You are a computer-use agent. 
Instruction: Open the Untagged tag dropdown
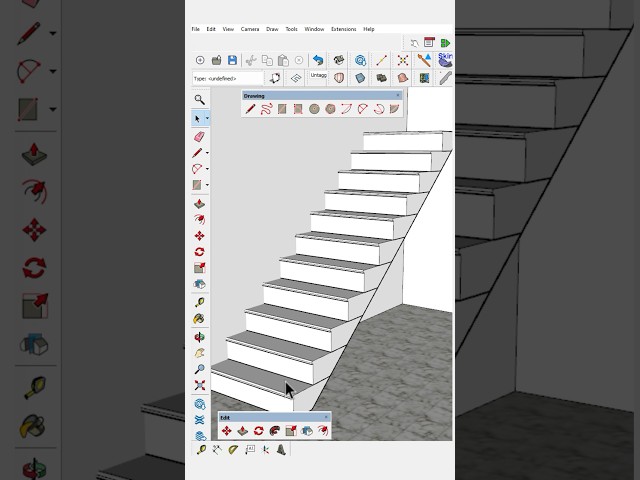[x=318, y=76]
